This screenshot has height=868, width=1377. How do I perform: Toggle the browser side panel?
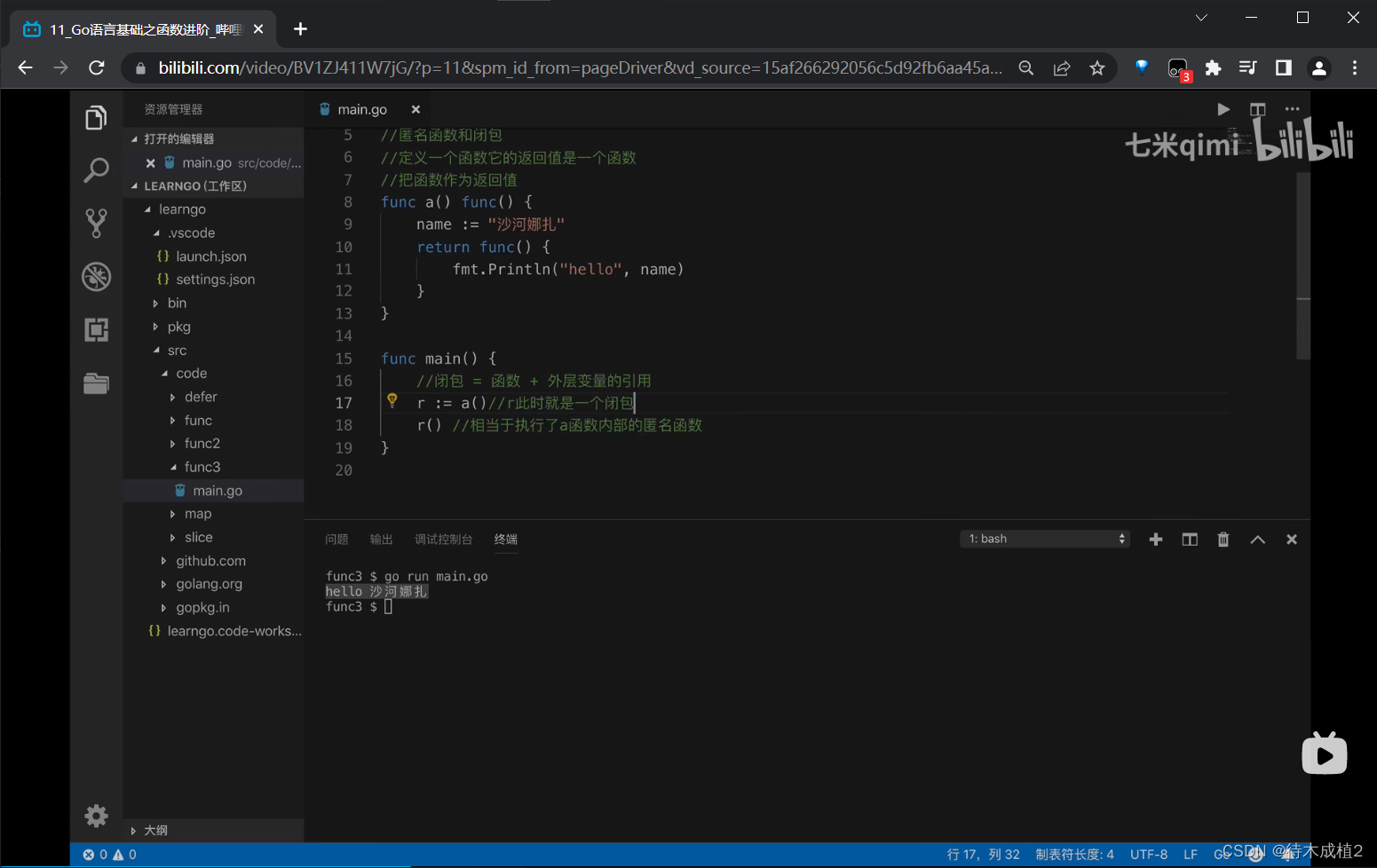point(1283,67)
